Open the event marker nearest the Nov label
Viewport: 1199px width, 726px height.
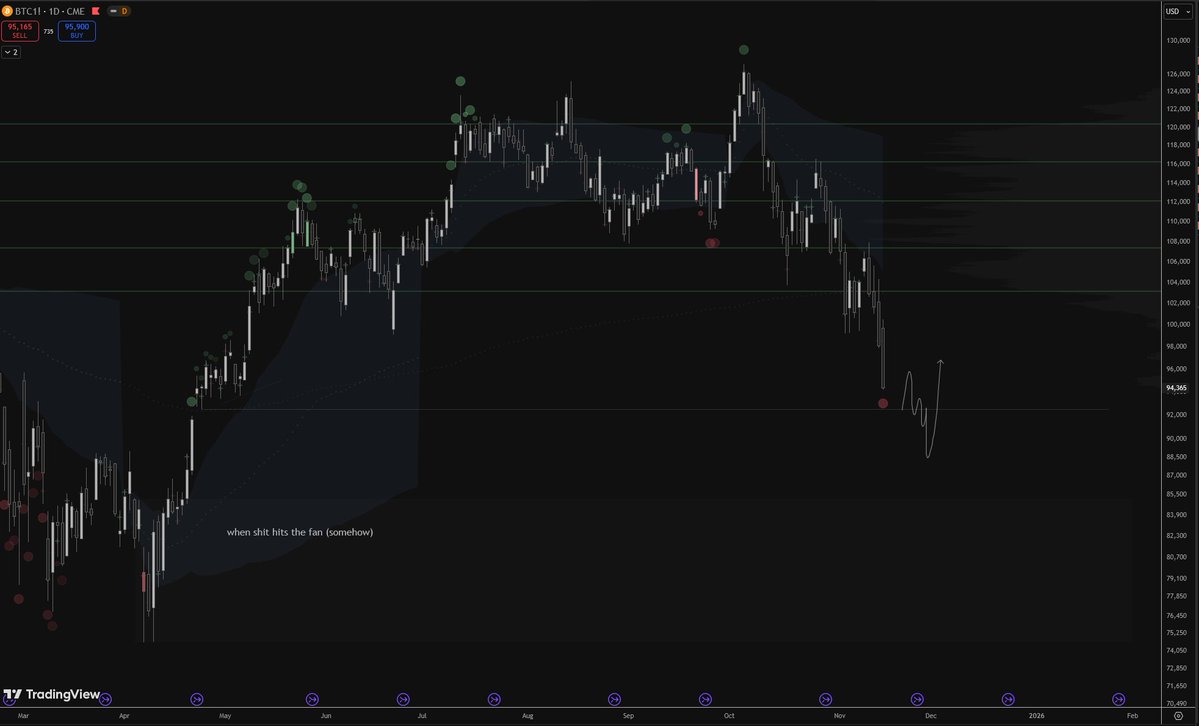coord(825,699)
